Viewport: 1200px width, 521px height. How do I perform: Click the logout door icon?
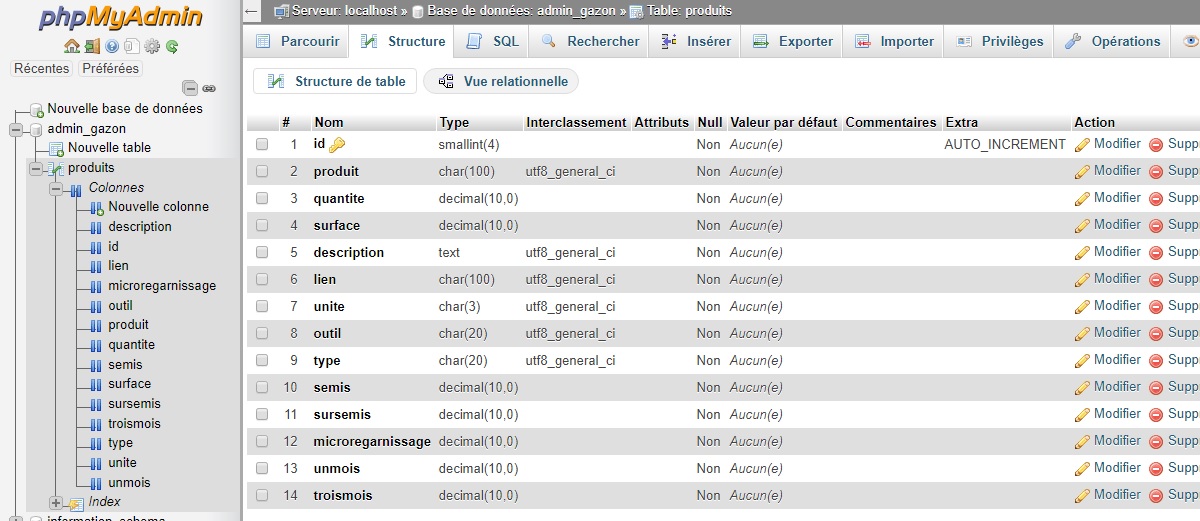92,46
